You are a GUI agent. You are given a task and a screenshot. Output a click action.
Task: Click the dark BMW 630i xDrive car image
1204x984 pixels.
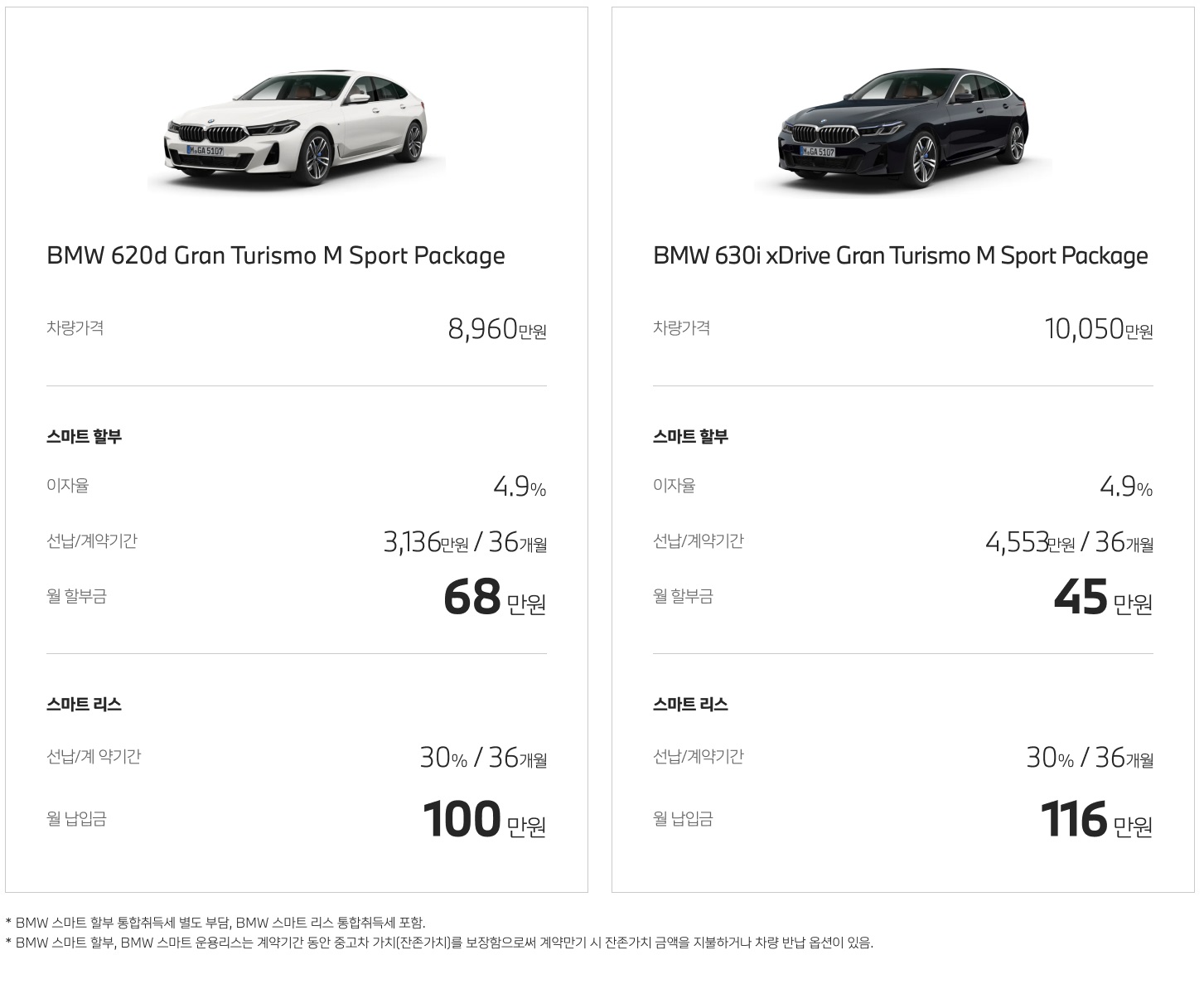903,127
